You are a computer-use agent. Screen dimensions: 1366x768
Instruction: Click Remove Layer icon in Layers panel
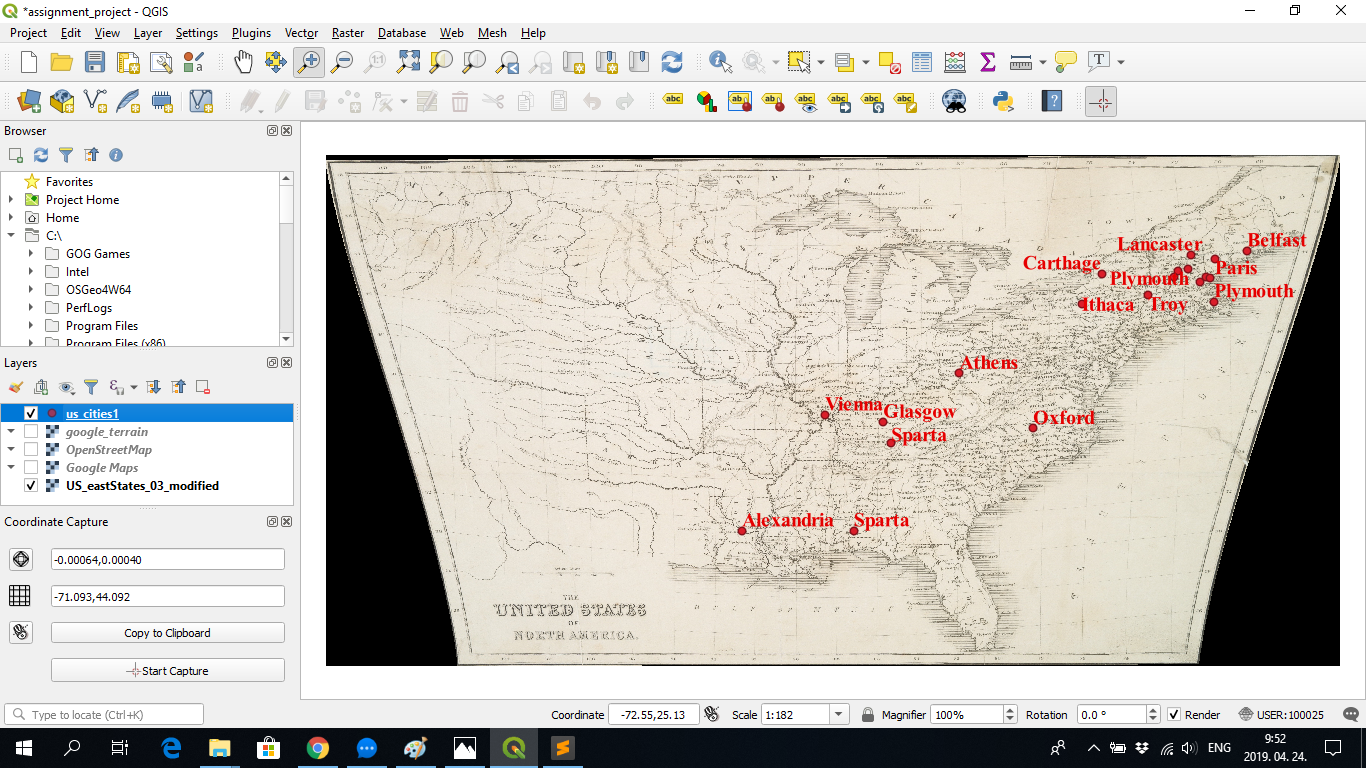(203, 387)
